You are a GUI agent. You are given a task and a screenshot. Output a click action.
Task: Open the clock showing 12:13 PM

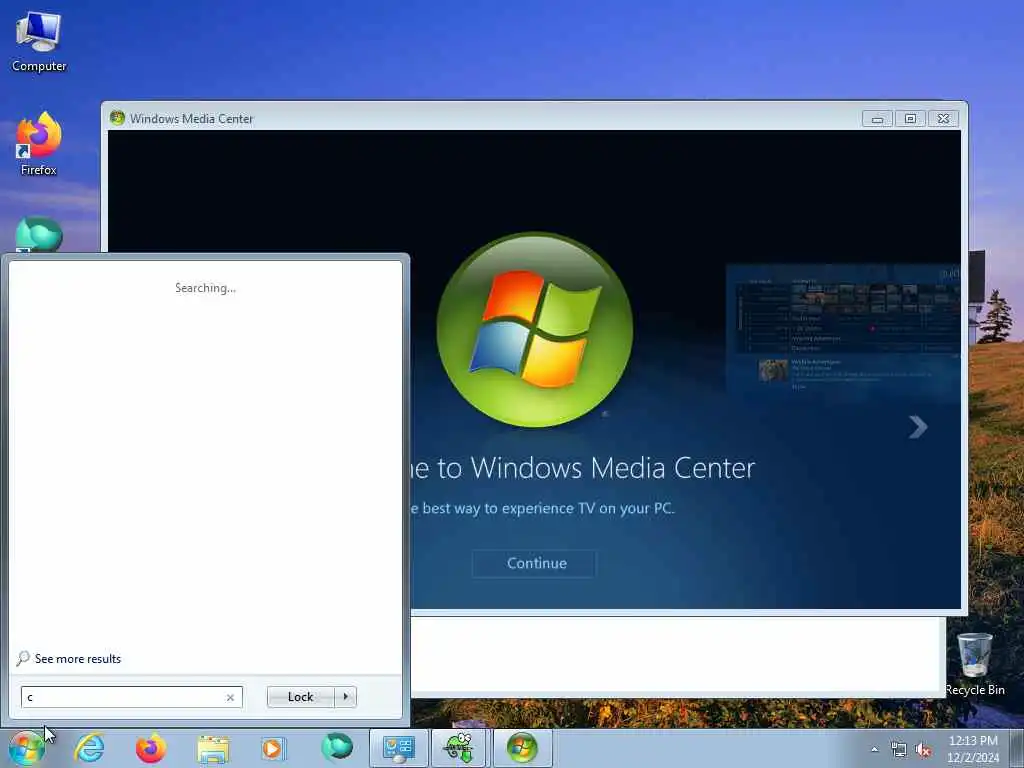point(973,749)
